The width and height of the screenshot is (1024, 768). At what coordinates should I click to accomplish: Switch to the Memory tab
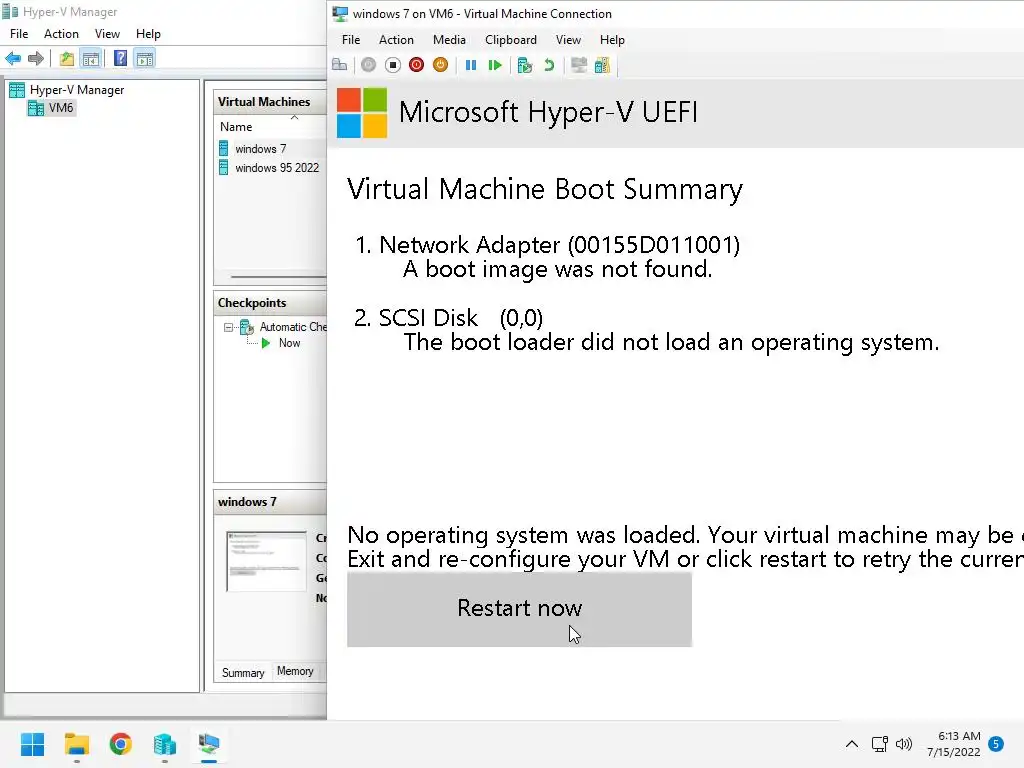pos(295,671)
